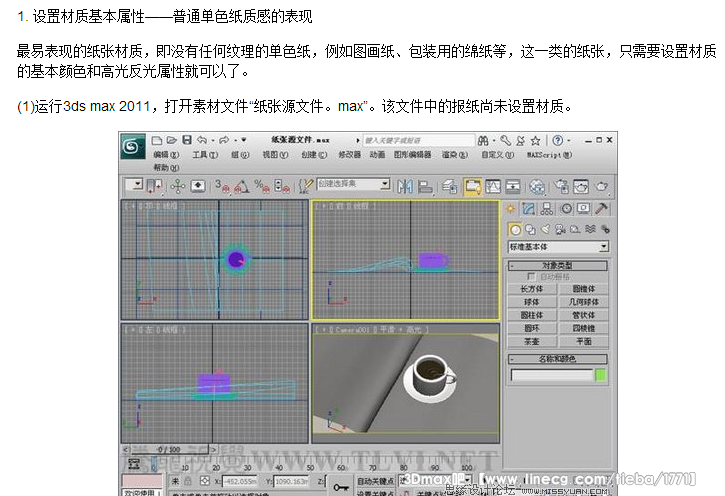The image size is (725, 496).
Task: Open the 工具 menu
Action: [205, 155]
